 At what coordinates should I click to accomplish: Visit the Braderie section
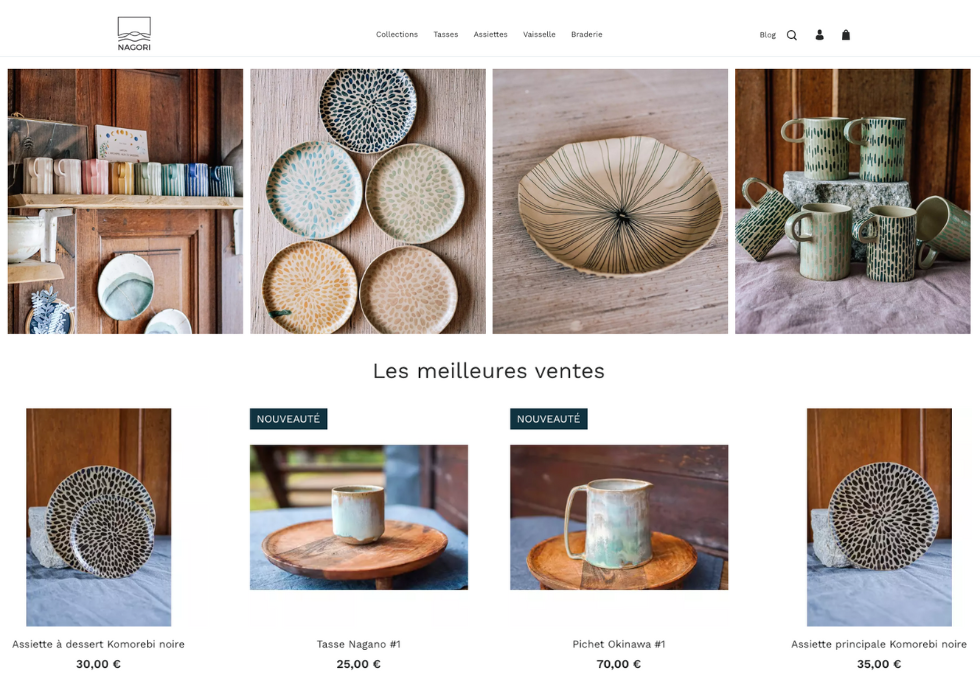click(x=586, y=34)
